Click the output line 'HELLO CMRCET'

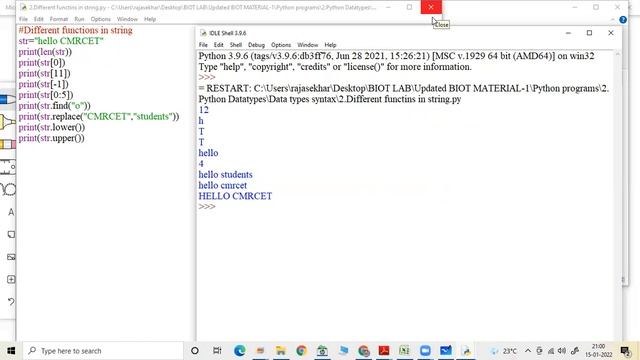pyautogui.click(x=235, y=196)
